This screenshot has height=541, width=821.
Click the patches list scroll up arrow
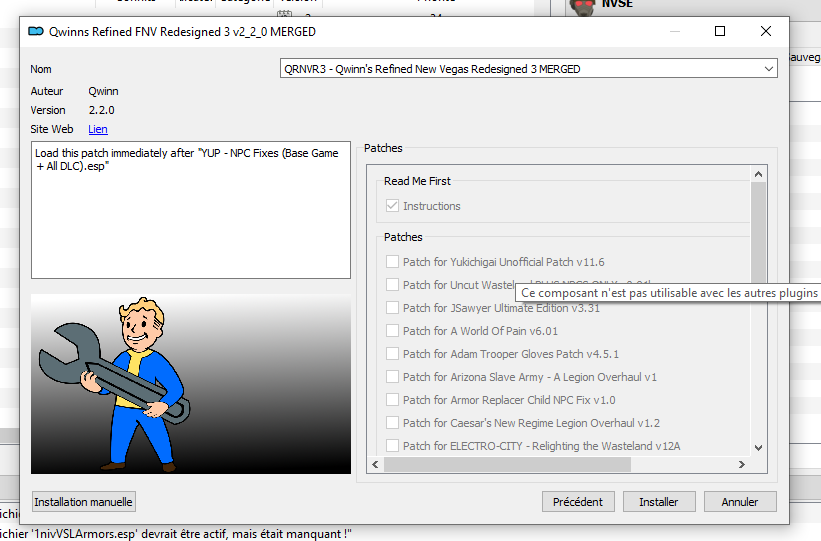tap(758, 174)
